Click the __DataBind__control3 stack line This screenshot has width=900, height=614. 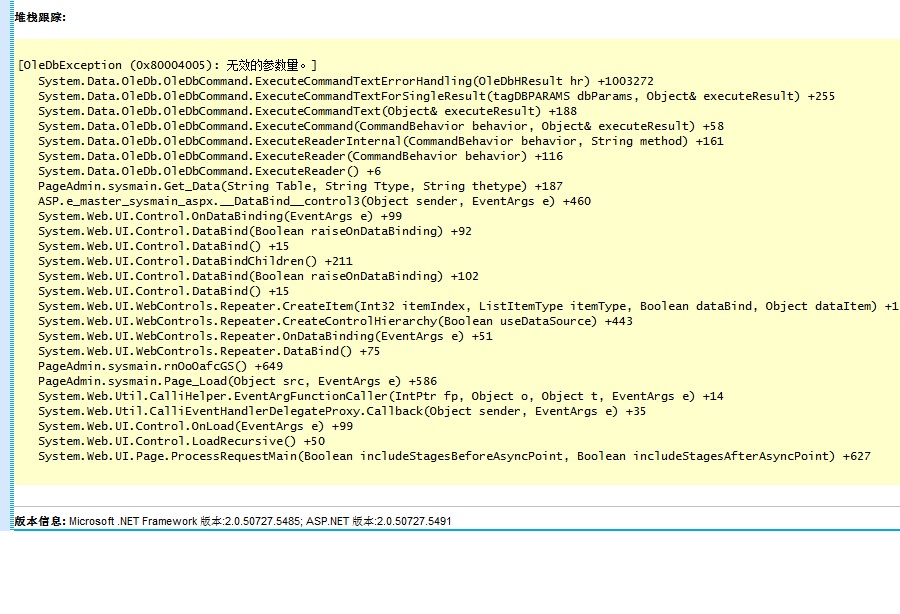click(314, 201)
